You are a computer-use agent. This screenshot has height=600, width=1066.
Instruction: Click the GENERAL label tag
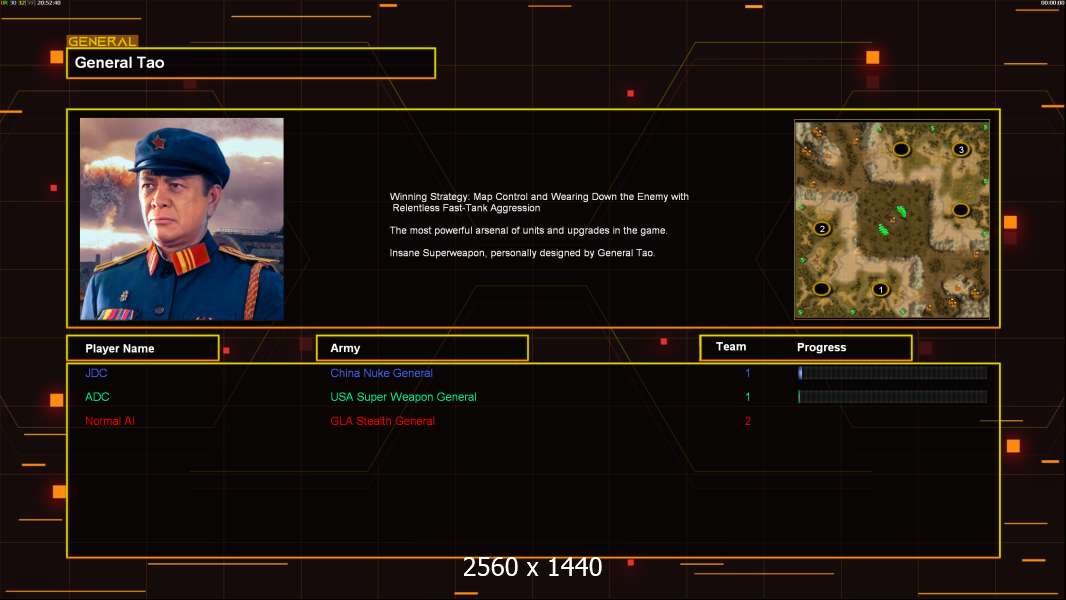(x=102, y=41)
